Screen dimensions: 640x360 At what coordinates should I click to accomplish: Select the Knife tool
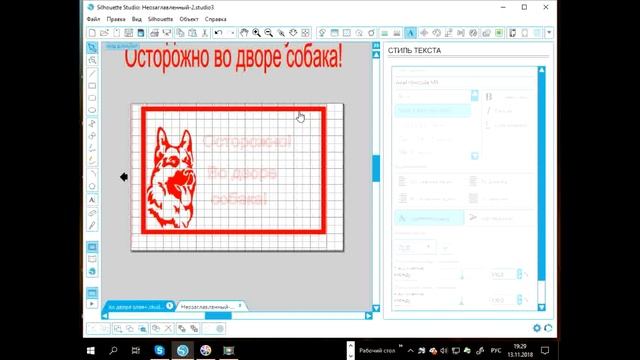pos(92,225)
